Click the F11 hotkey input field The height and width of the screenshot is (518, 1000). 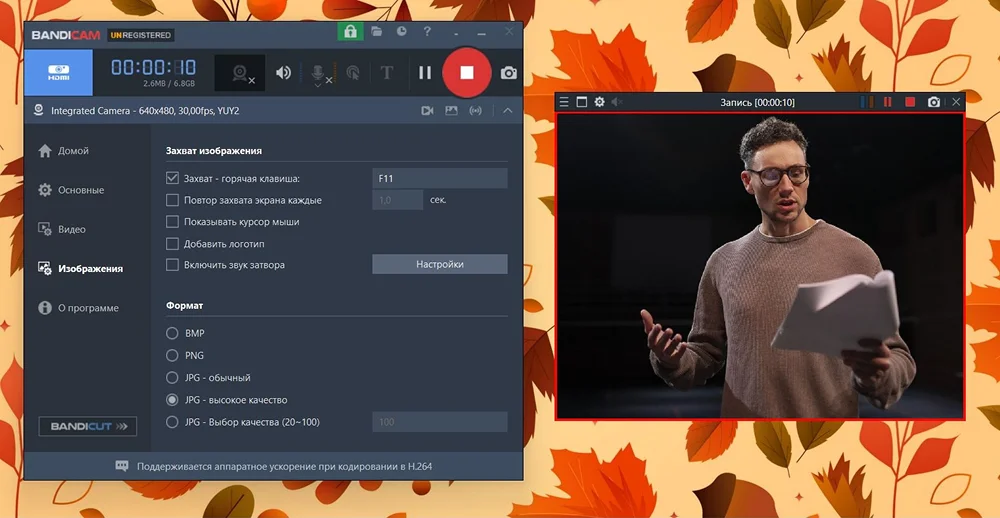[439, 179]
